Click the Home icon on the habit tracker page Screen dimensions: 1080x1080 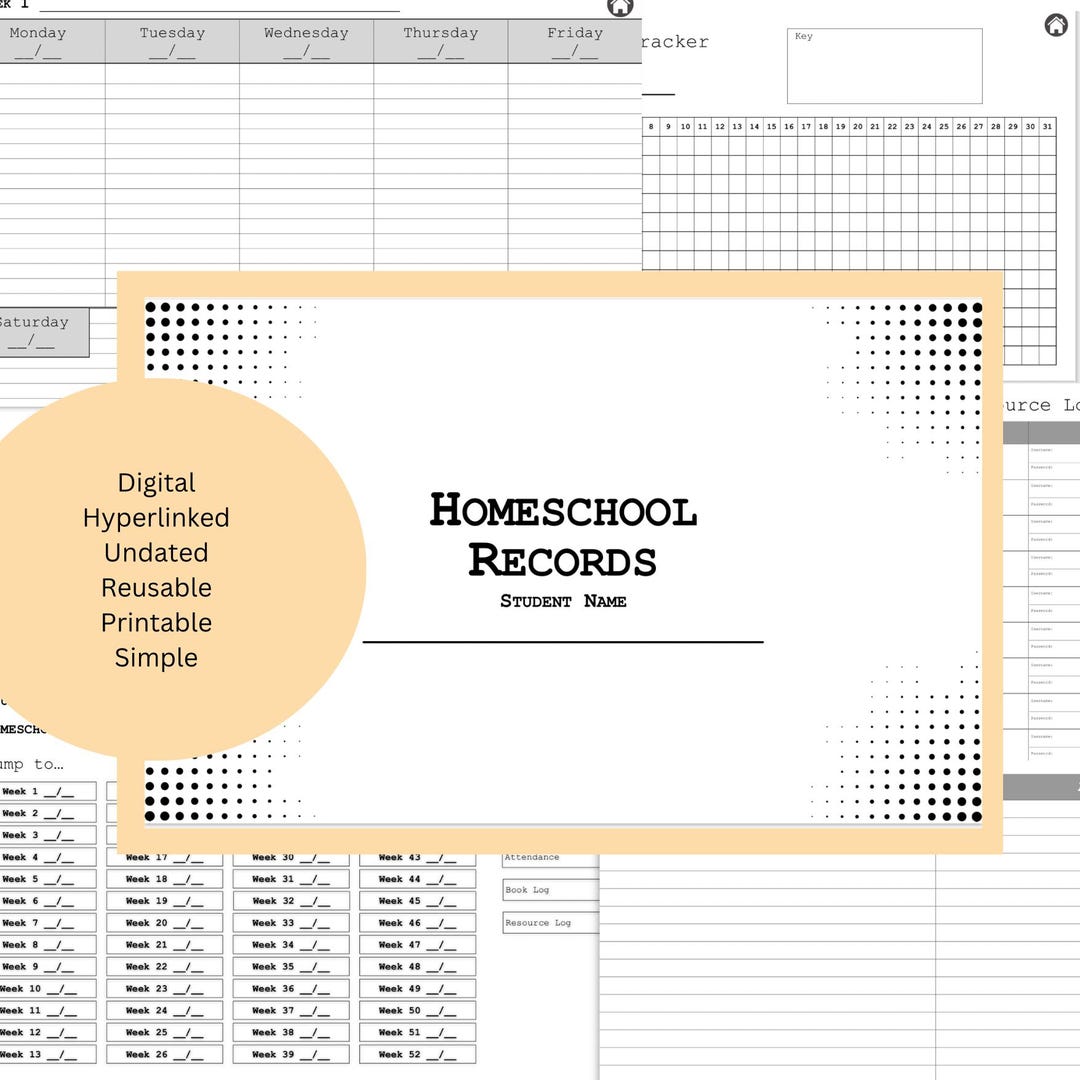click(x=1056, y=26)
